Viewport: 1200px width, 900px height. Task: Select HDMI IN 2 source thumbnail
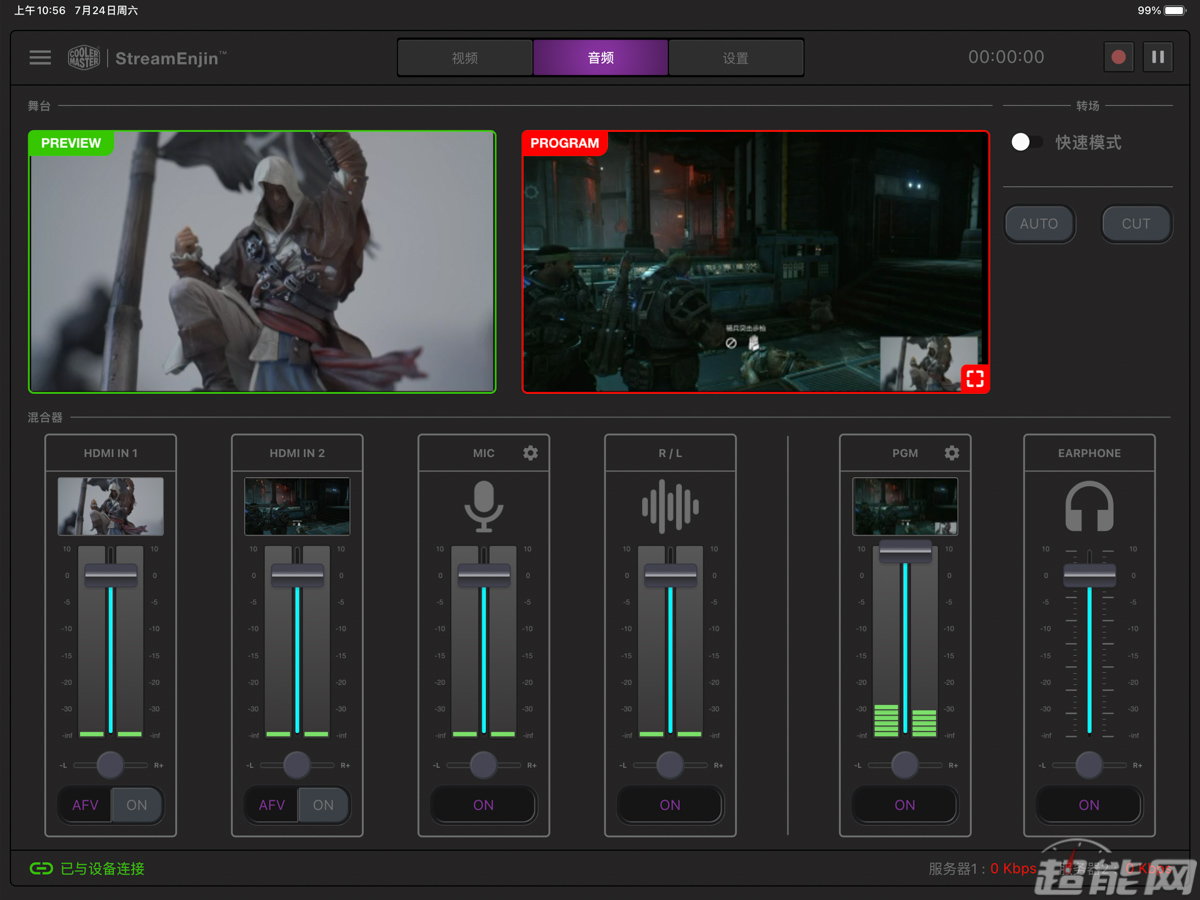click(x=297, y=506)
